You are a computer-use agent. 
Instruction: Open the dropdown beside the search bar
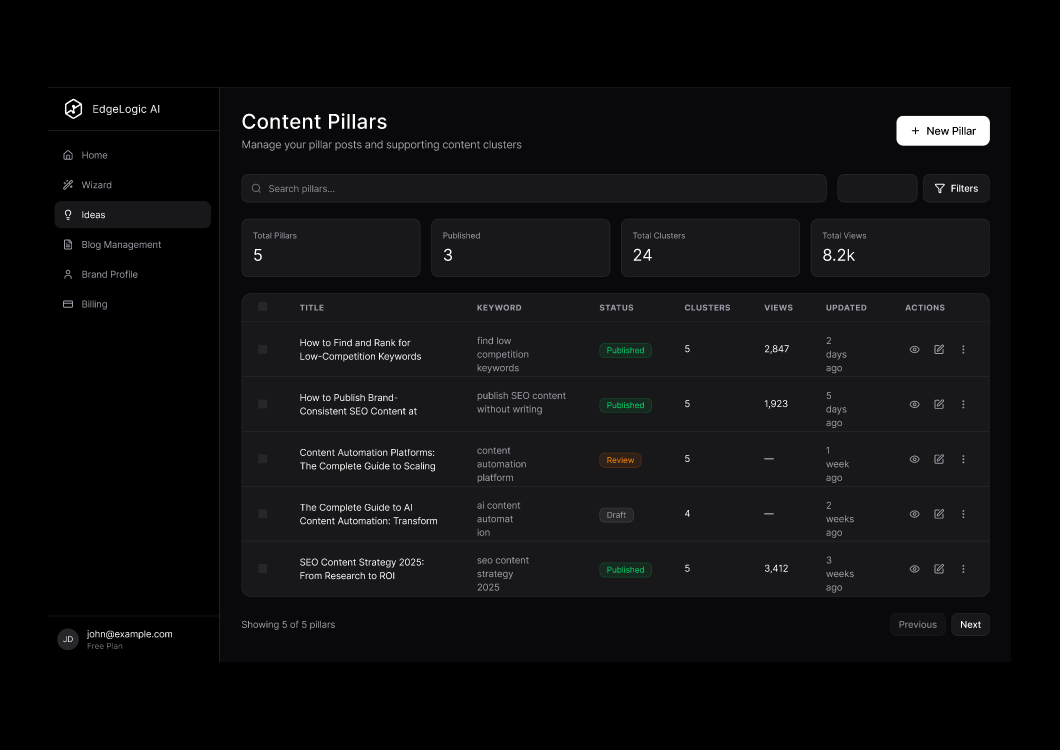point(877,188)
